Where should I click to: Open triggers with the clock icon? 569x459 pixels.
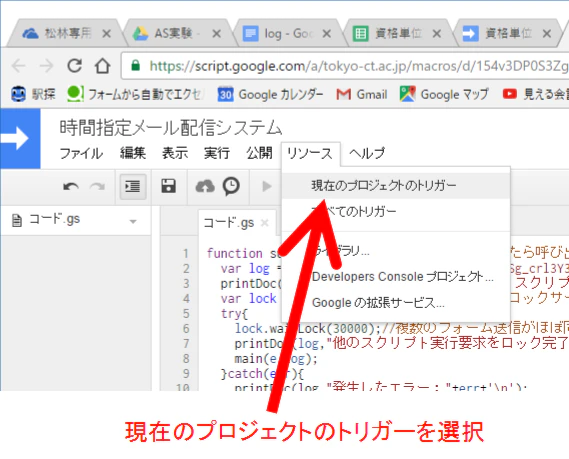[231, 186]
